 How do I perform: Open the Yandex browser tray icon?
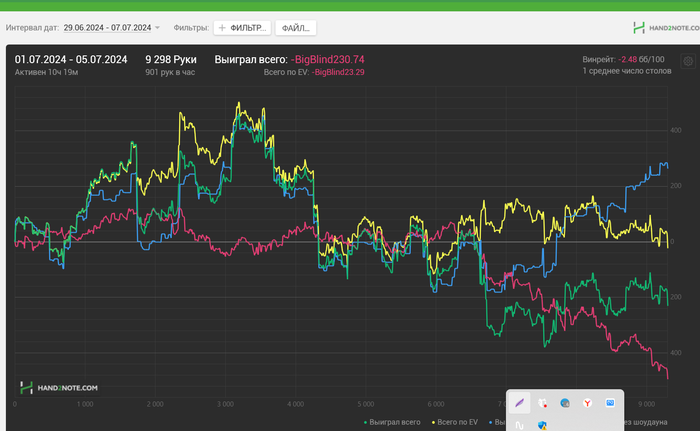pos(587,403)
